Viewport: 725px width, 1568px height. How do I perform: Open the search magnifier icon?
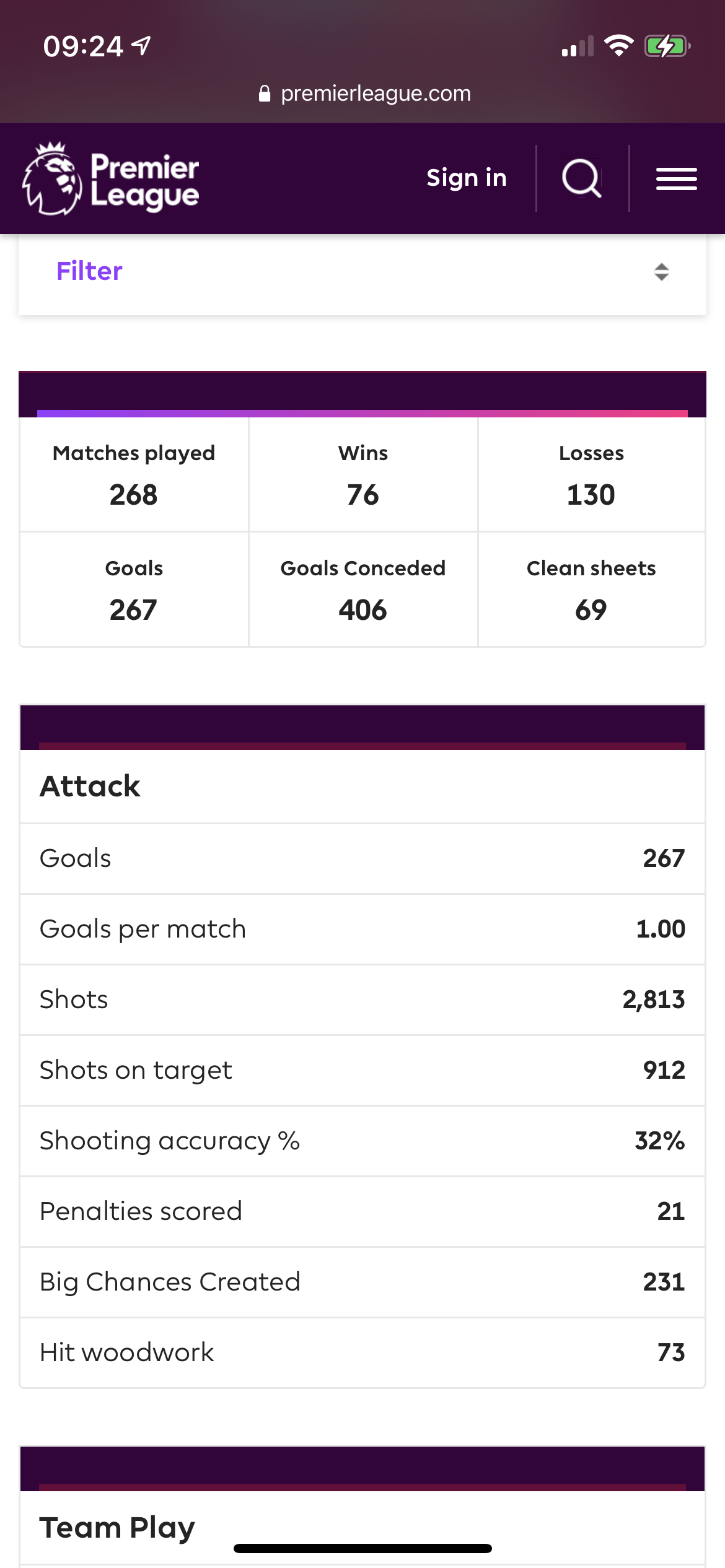[x=581, y=178]
